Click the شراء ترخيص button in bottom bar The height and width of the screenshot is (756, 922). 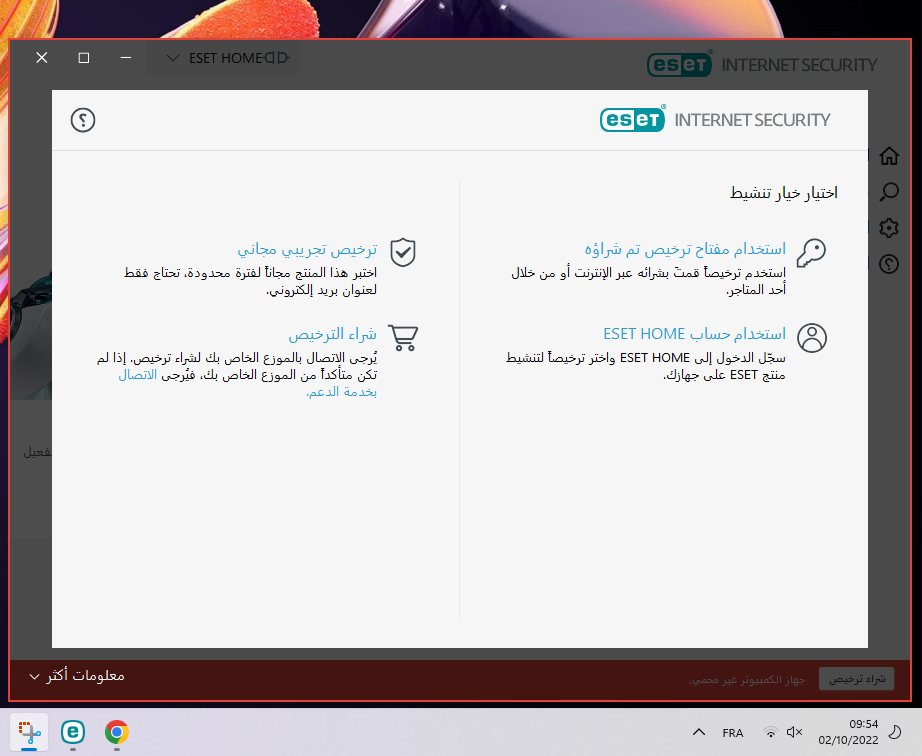click(857, 679)
